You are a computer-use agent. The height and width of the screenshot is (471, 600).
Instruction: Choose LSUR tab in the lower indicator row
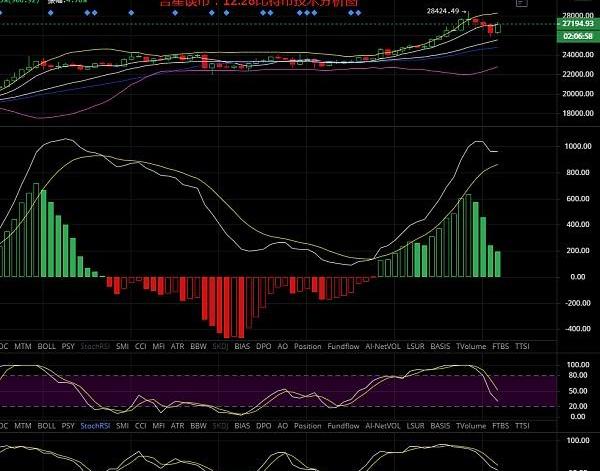pyautogui.click(x=416, y=426)
